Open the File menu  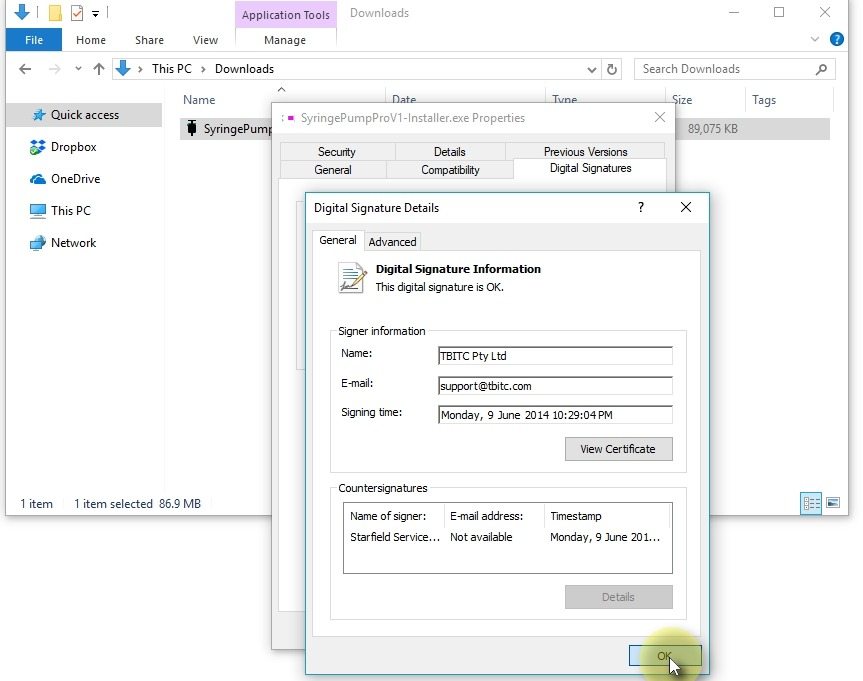click(34, 40)
